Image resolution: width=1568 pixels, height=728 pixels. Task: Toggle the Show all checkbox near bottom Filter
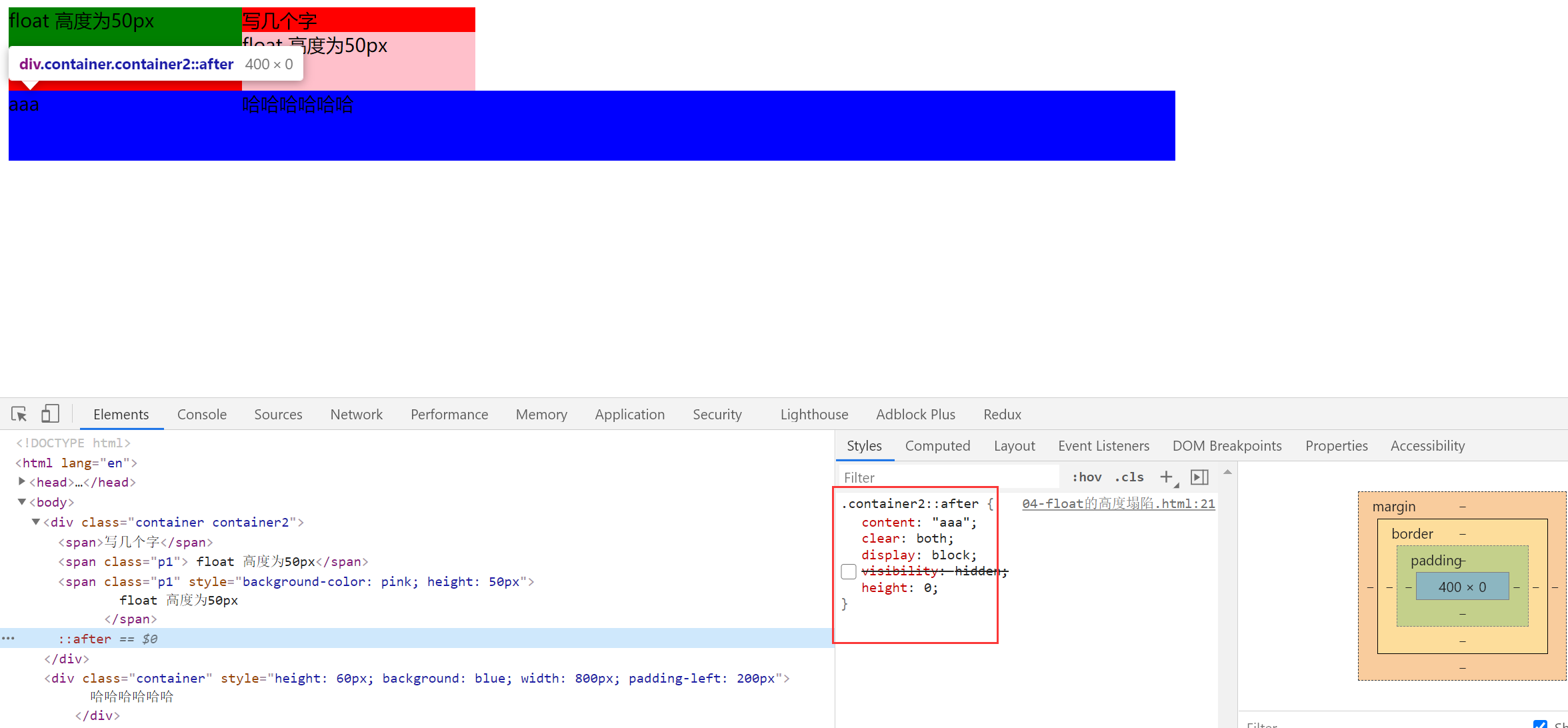tap(1540, 724)
